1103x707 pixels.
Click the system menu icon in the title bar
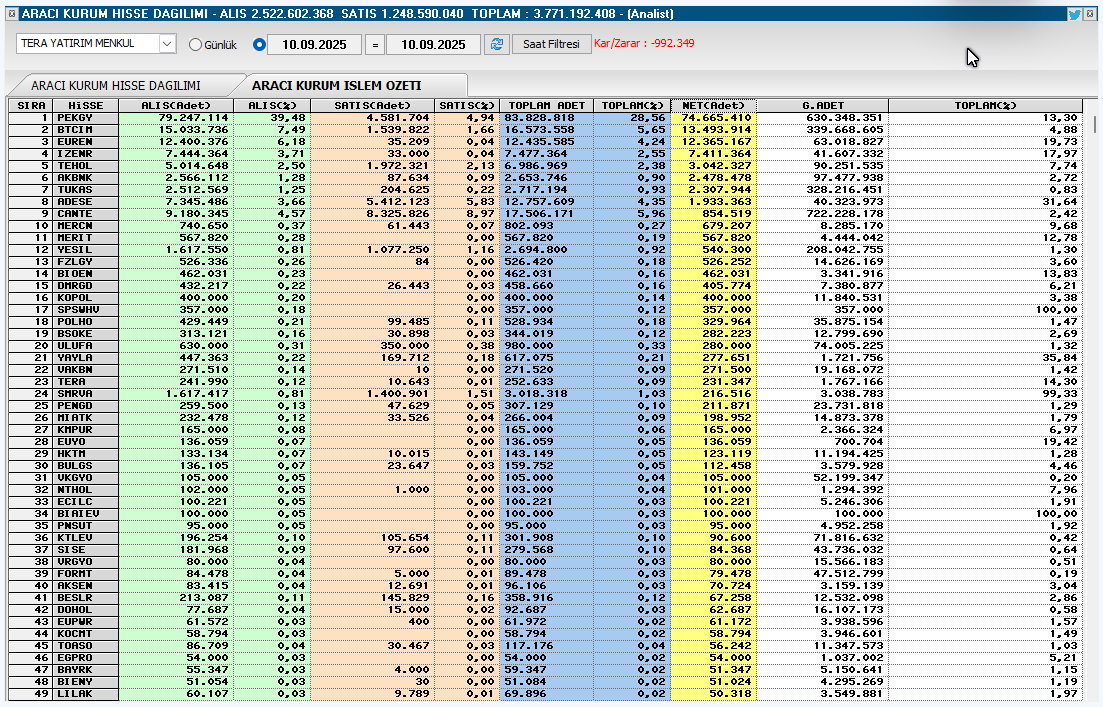[12, 13]
